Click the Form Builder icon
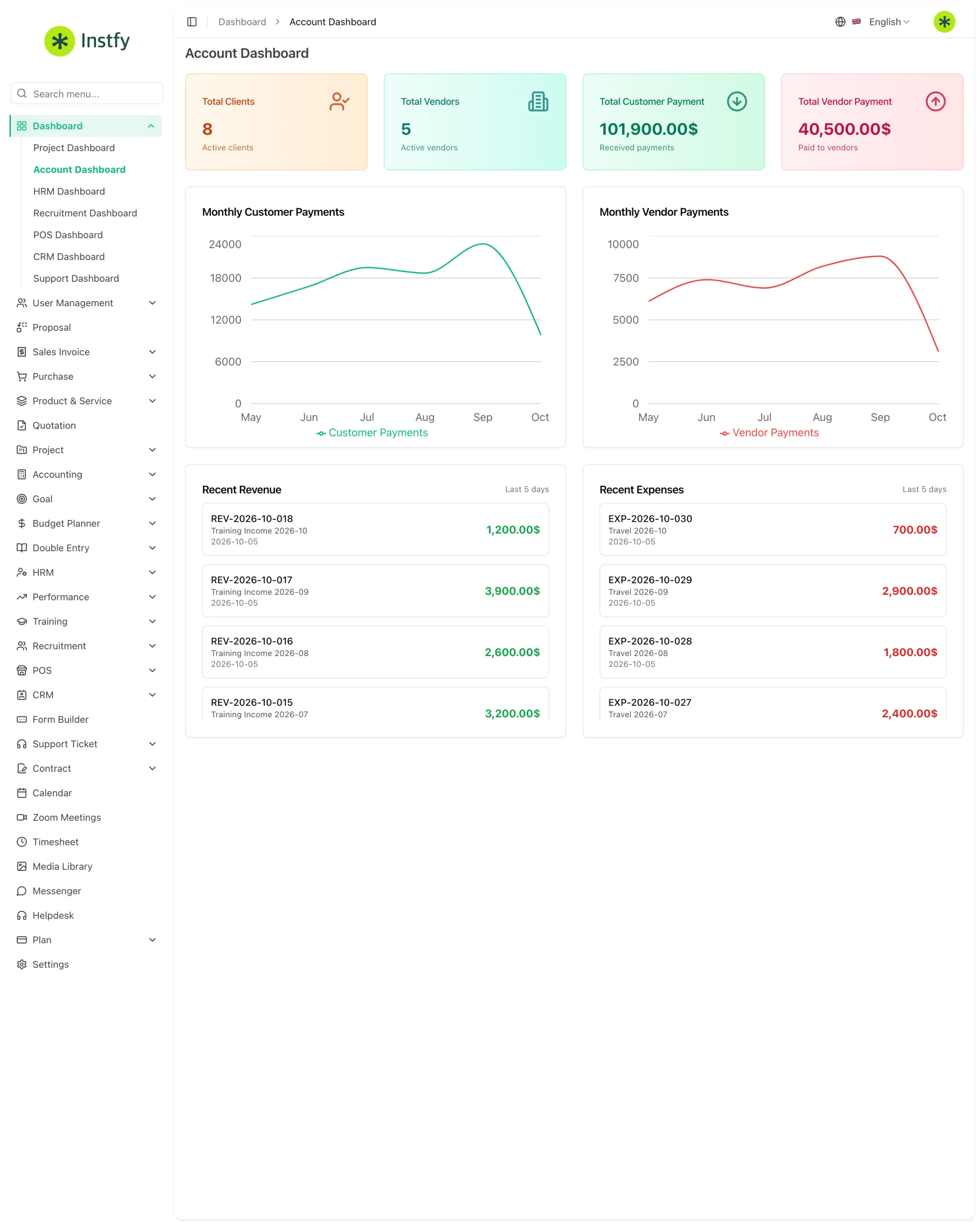Image resolution: width=980 pixels, height=1225 pixels. 22,719
